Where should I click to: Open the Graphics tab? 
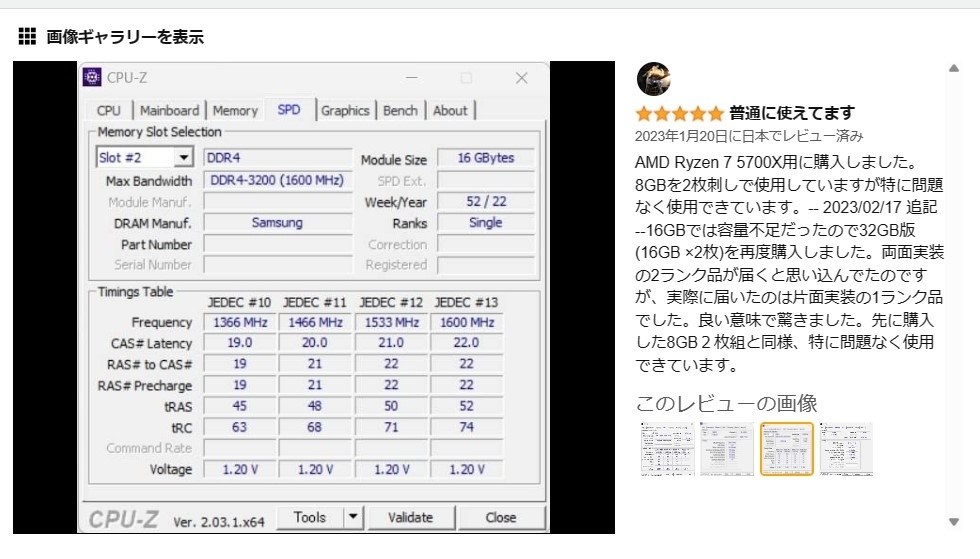[345, 111]
